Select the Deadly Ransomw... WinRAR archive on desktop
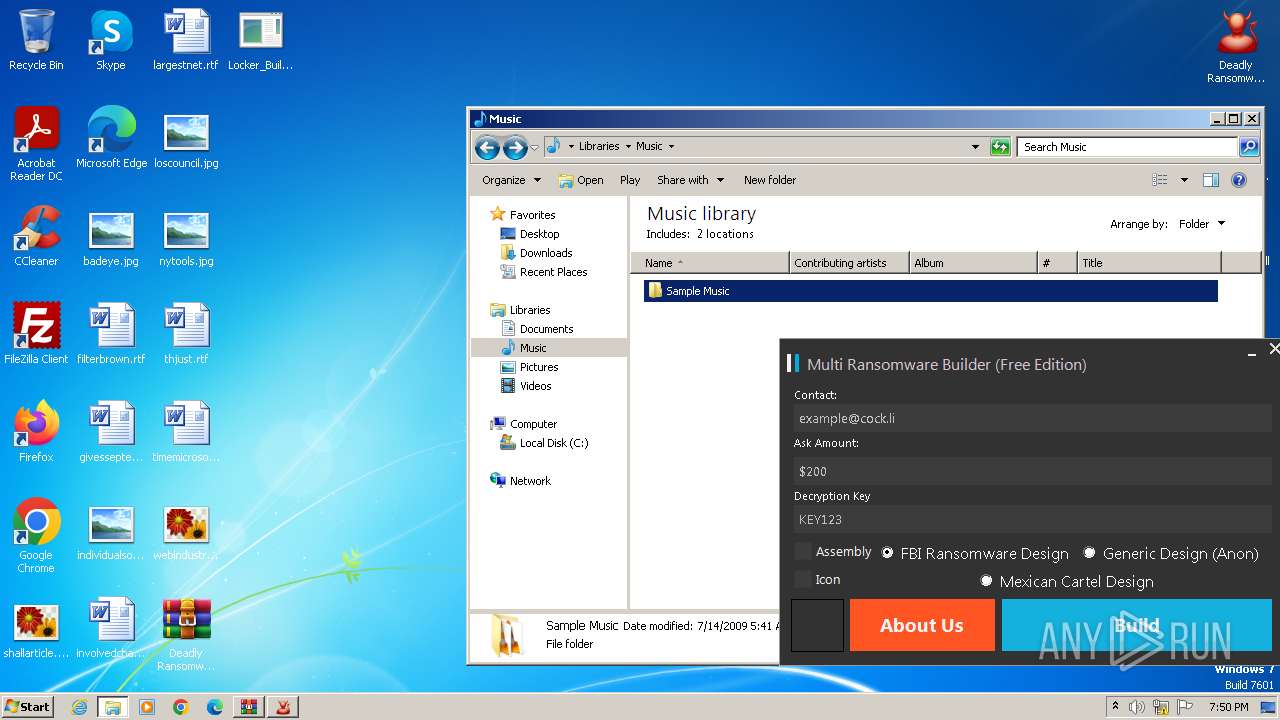1280x720 pixels. [x=186, y=634]
